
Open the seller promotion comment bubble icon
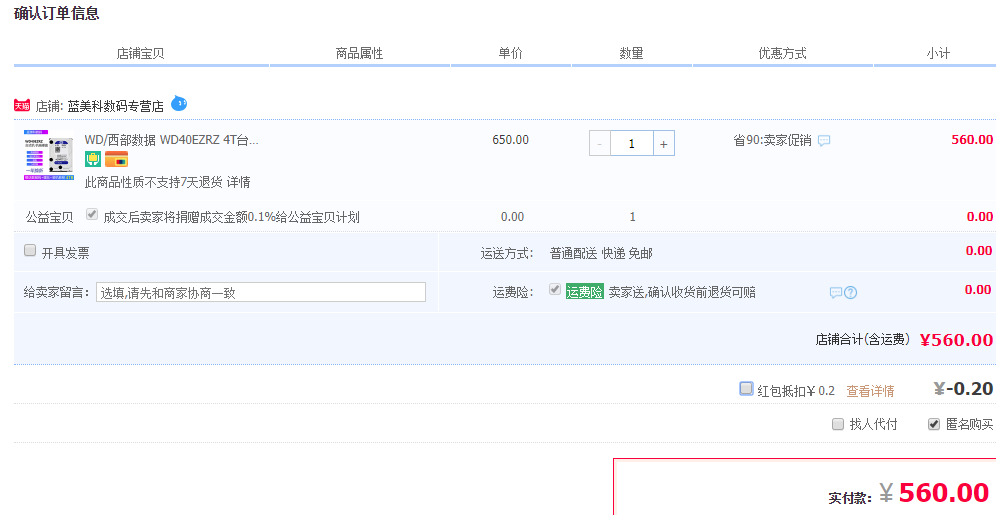pyautogui.click(x=824, y=140)
